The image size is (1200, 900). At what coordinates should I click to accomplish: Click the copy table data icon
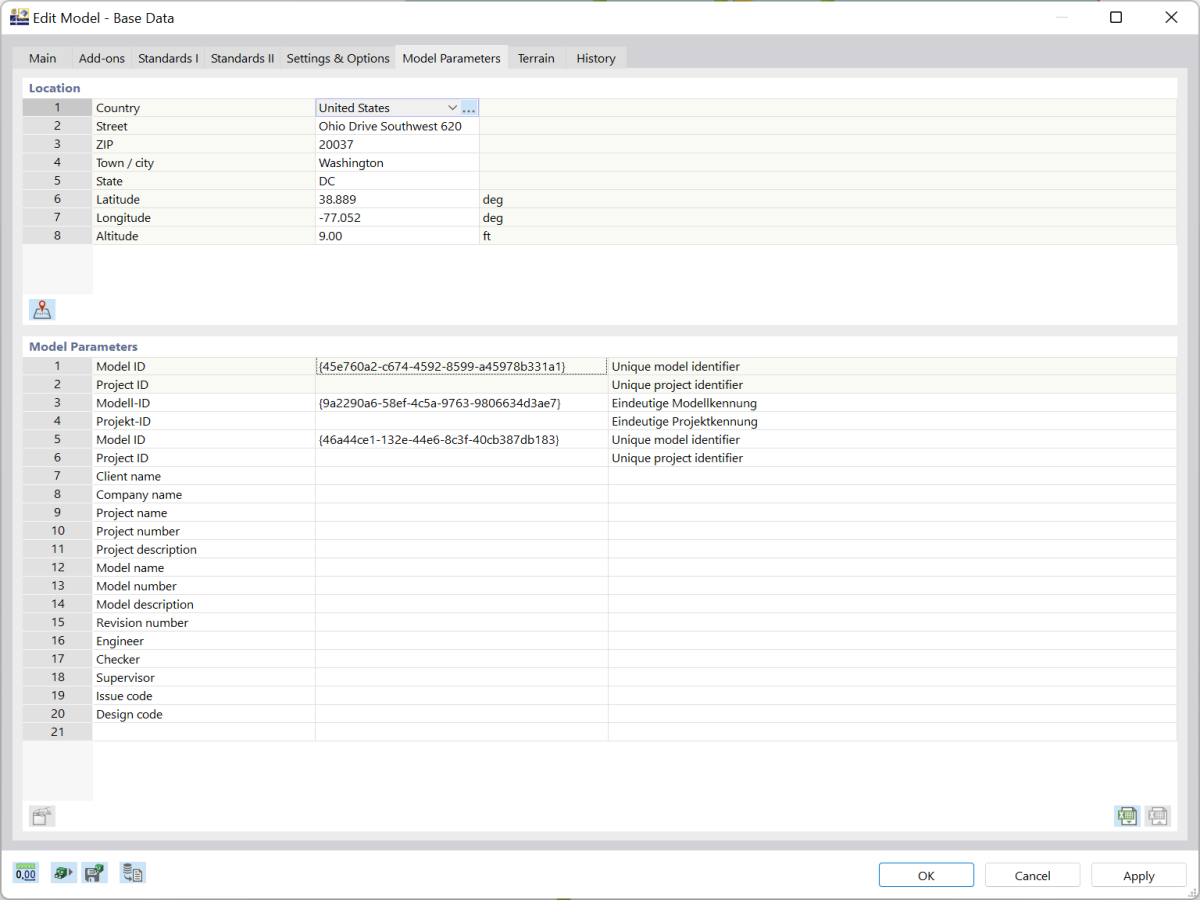point(132,872)
